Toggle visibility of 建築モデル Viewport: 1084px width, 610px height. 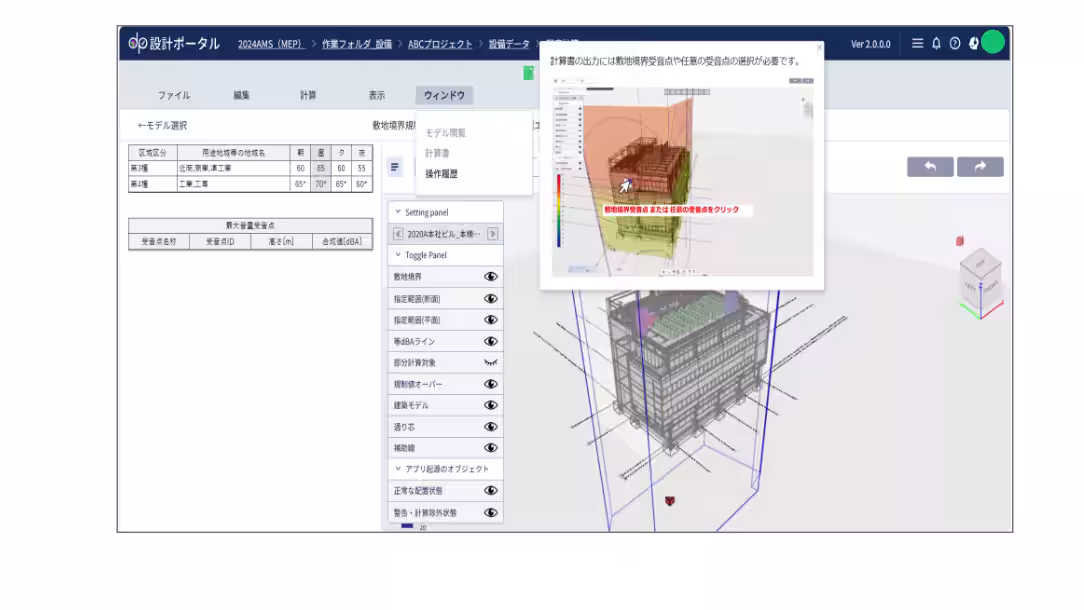491,405
